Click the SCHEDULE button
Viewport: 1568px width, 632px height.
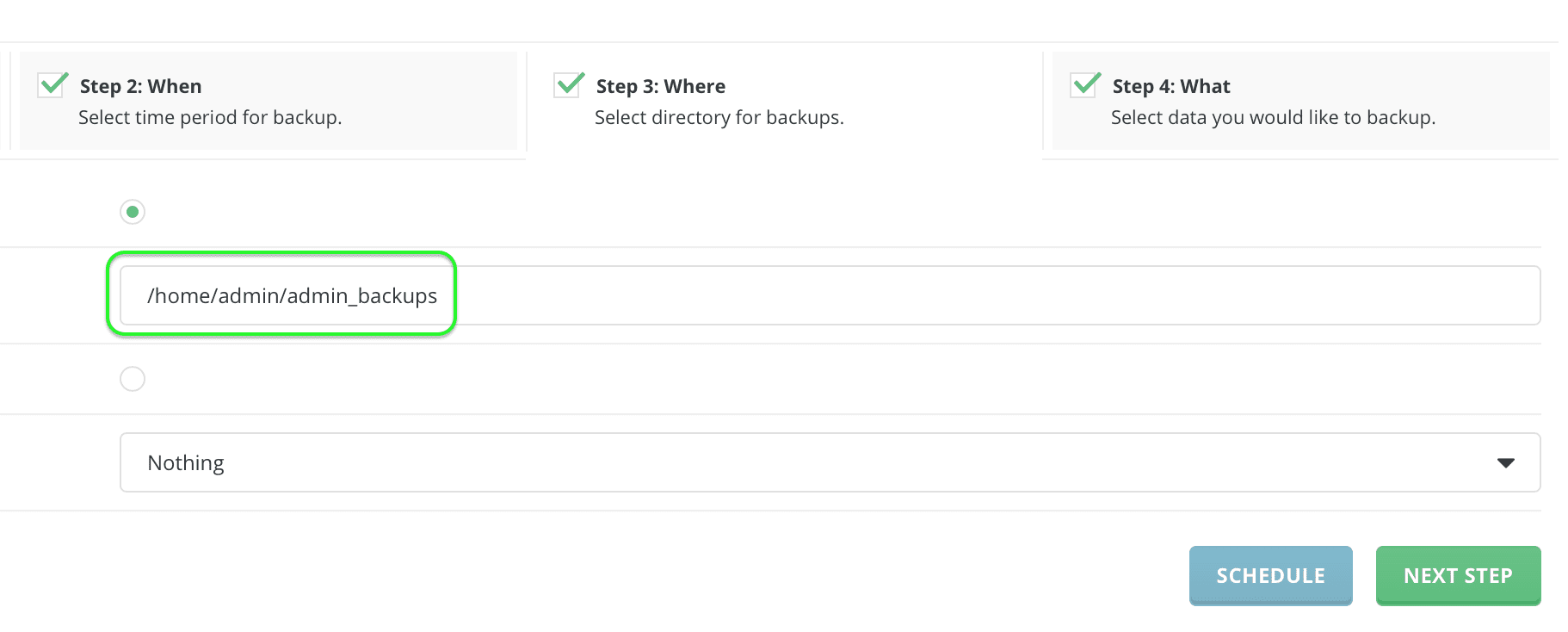pos(1270,575)
